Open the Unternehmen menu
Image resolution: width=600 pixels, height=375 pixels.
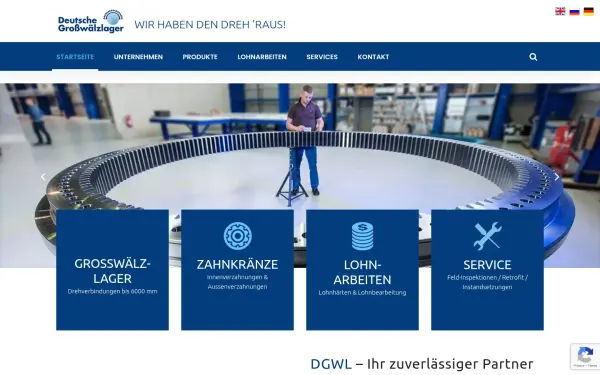tap(138, 57)
